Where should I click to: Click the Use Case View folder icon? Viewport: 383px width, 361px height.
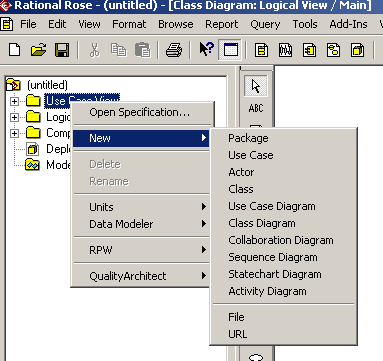point(33,100)
